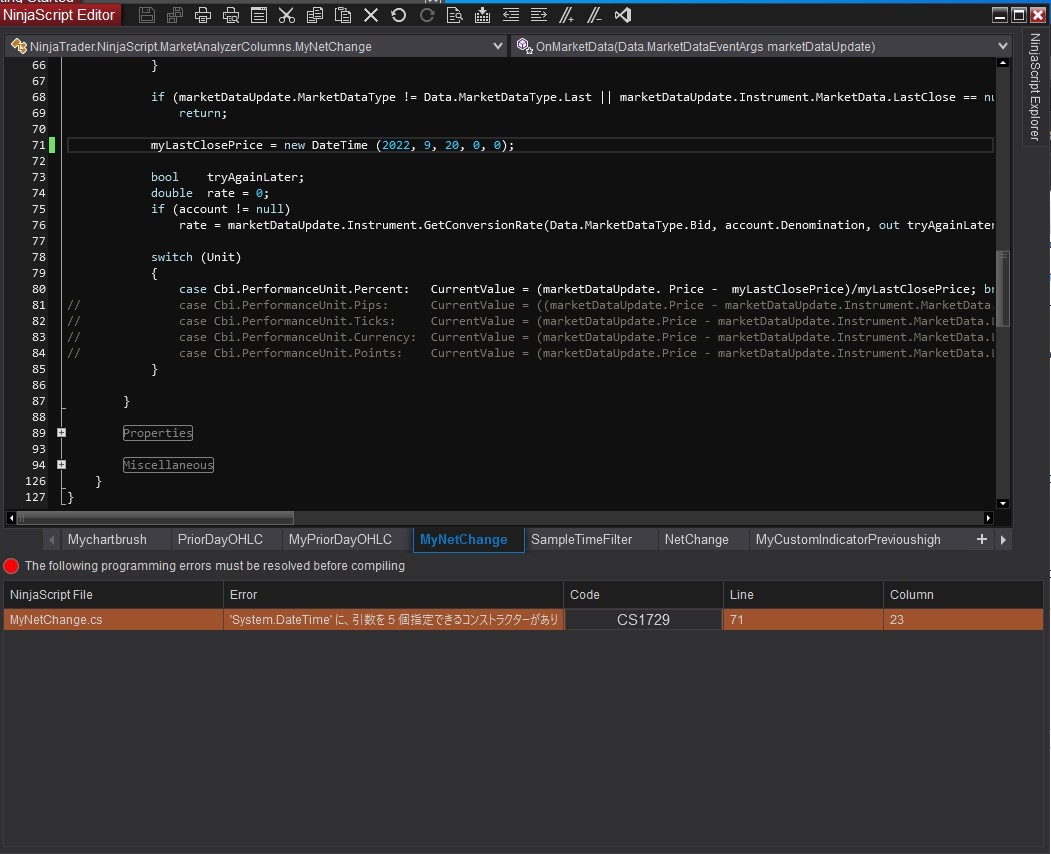Click the horizontal scrollbar thumb
This screenshot has height=854, width=1051.
(156, 518)
